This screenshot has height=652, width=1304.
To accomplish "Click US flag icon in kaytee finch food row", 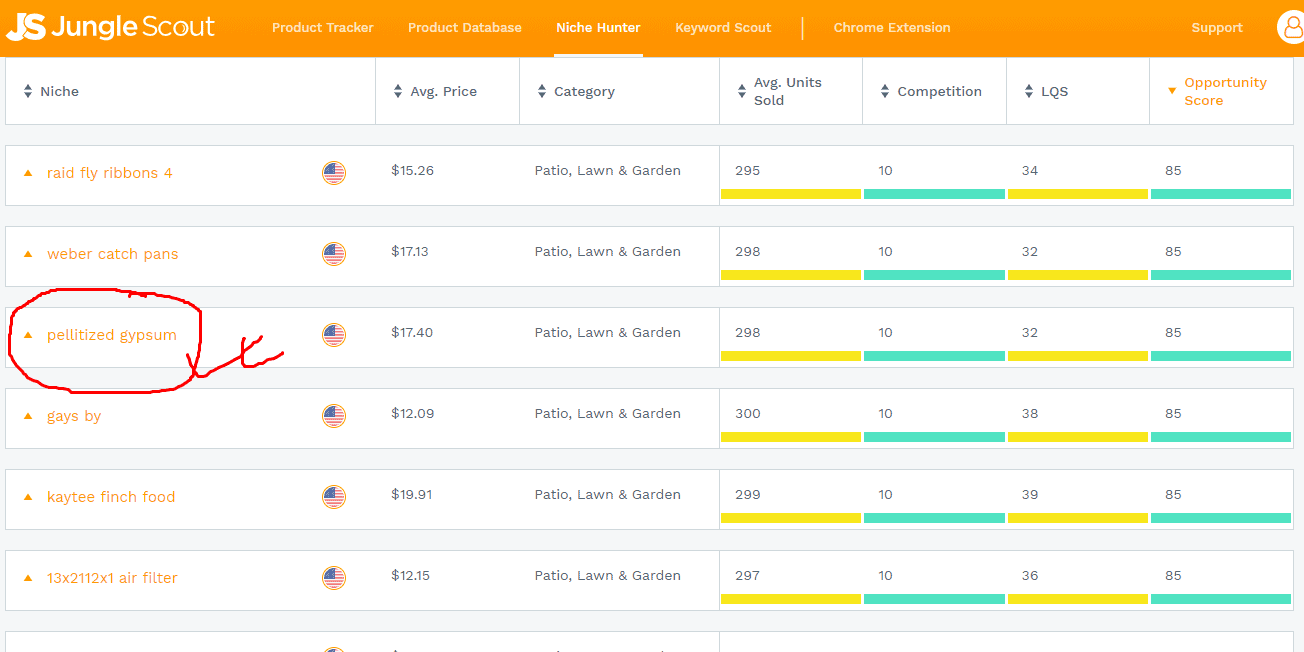I will point(334,497).
